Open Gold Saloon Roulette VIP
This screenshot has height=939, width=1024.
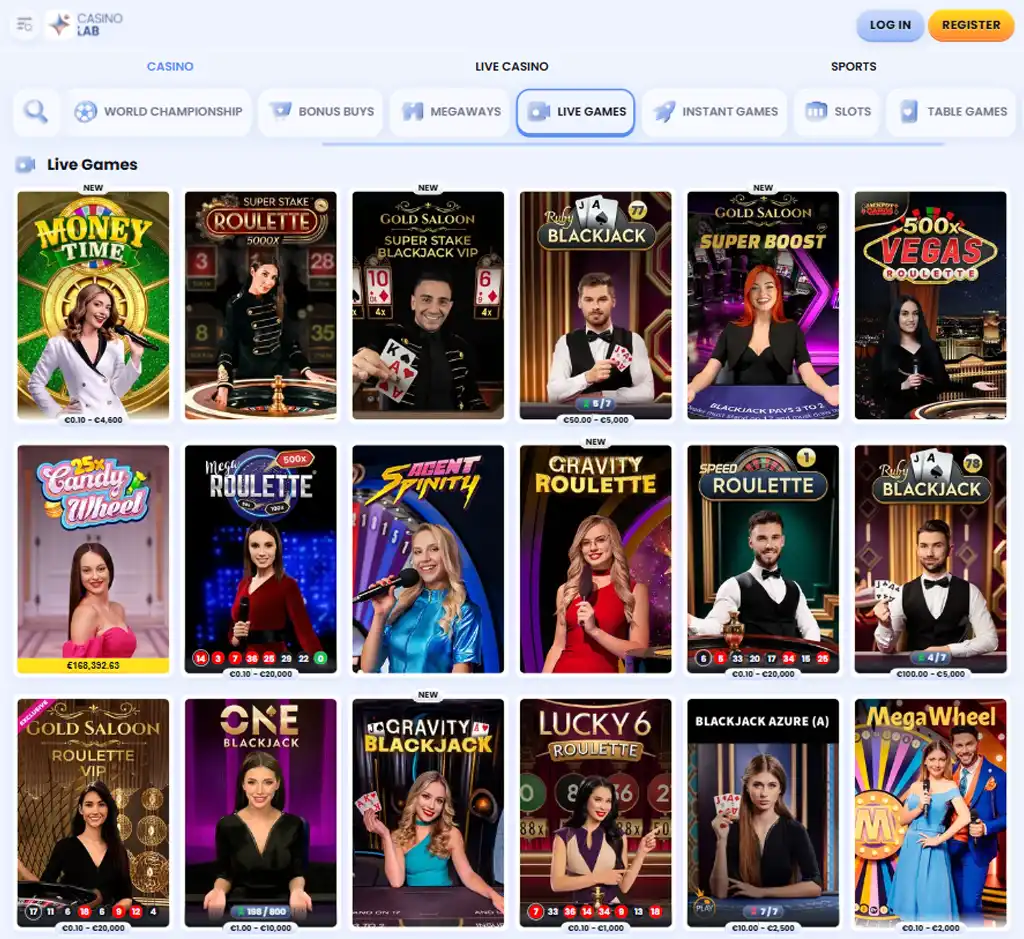[x=93, y=812]
